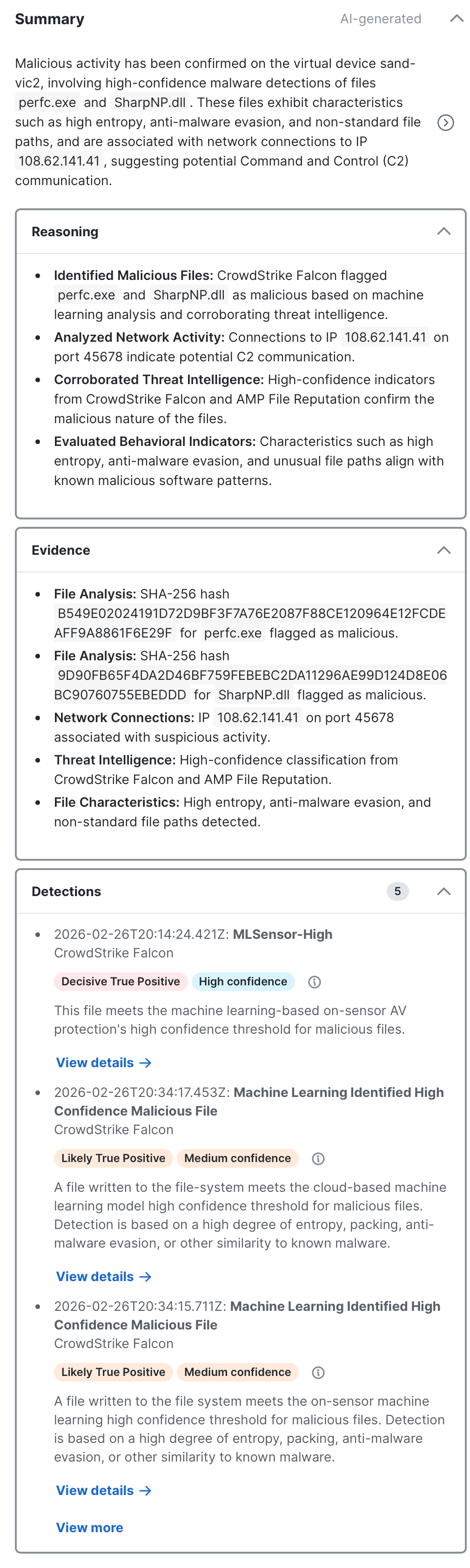The height and width of the screenshot is (1568, 470).
Task: Click the High confidence badge
Action: (243, 981)
